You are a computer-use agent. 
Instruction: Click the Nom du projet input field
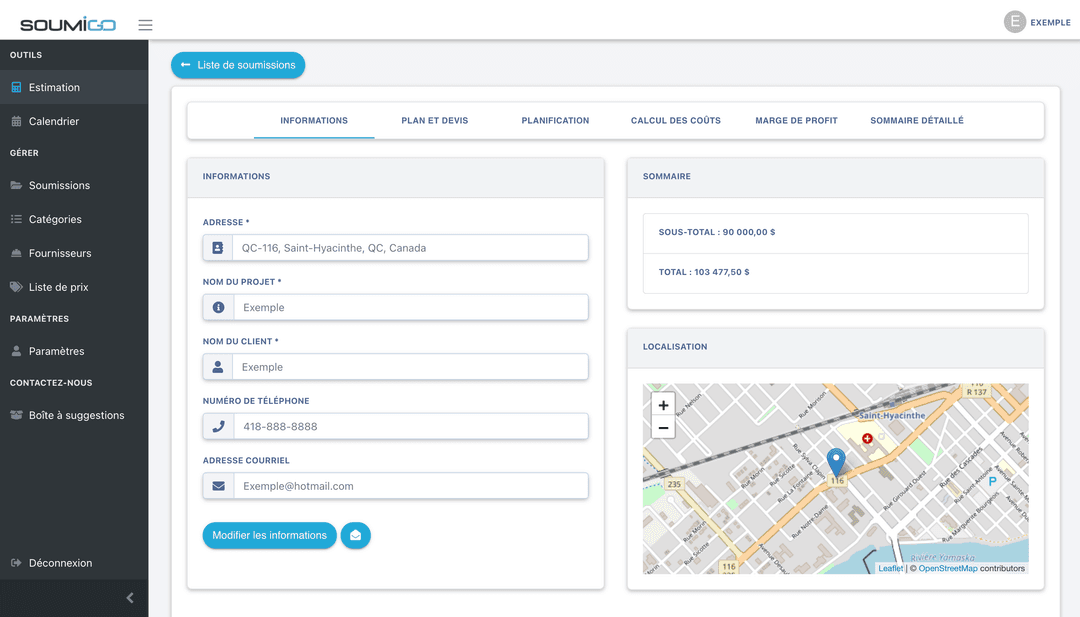click(x=410, y=308)
